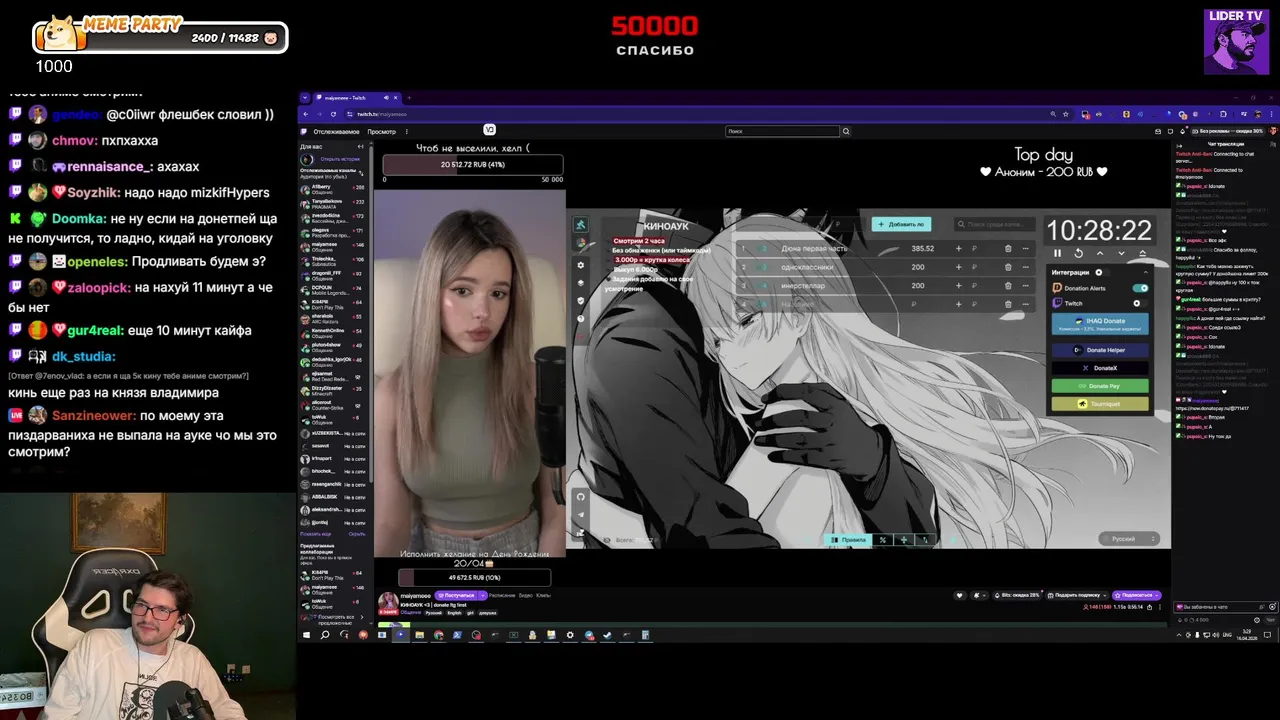Open A1lberry channel in followed list
The image size is (1280, 720).
click(x=333, y=190)
